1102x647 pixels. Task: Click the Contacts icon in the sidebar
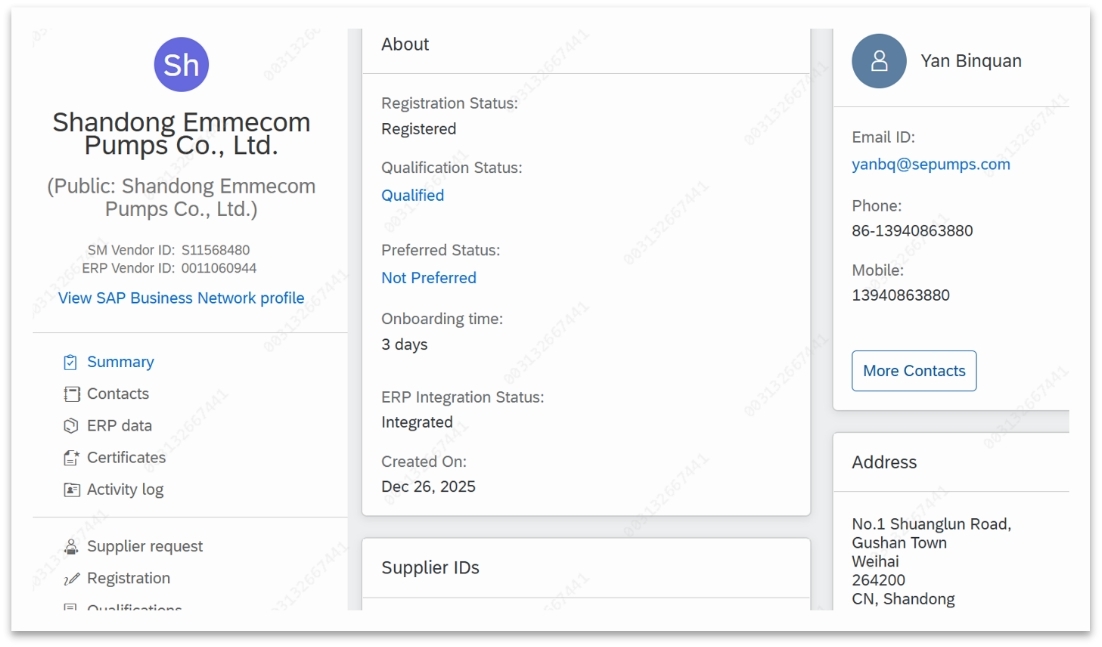71,394
